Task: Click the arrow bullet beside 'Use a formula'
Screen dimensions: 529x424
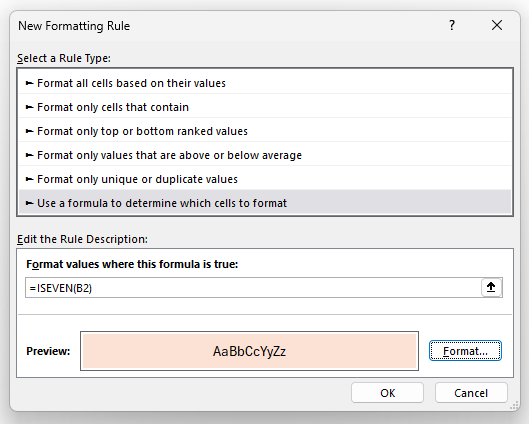Action: point(30,203)
